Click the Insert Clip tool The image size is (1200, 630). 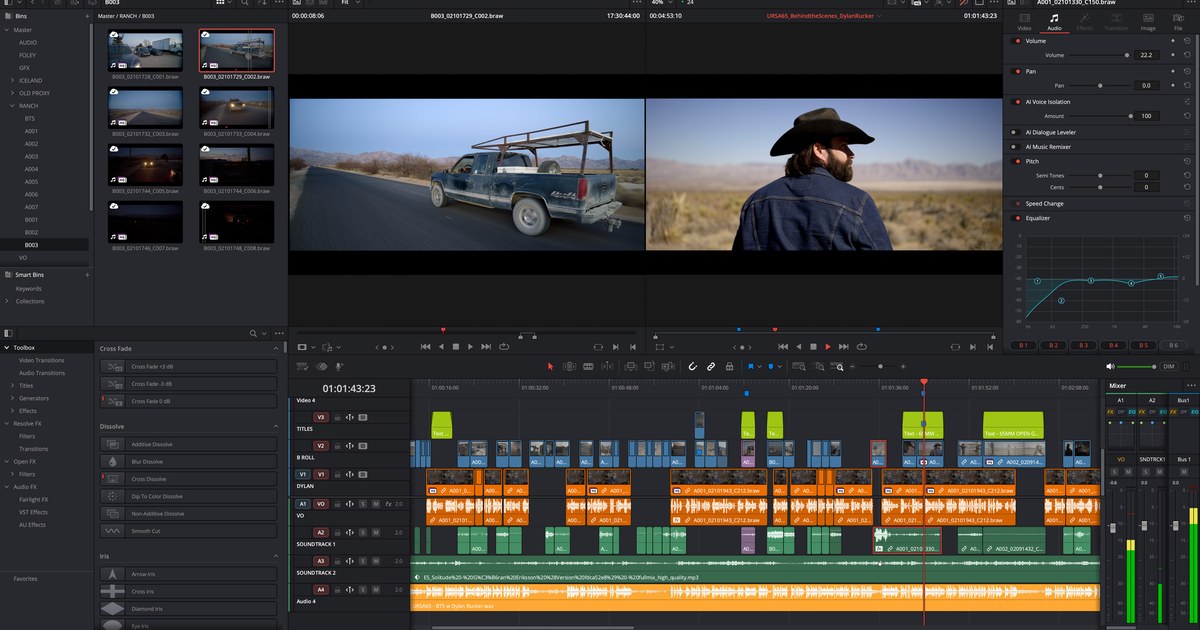click(632, 367)
